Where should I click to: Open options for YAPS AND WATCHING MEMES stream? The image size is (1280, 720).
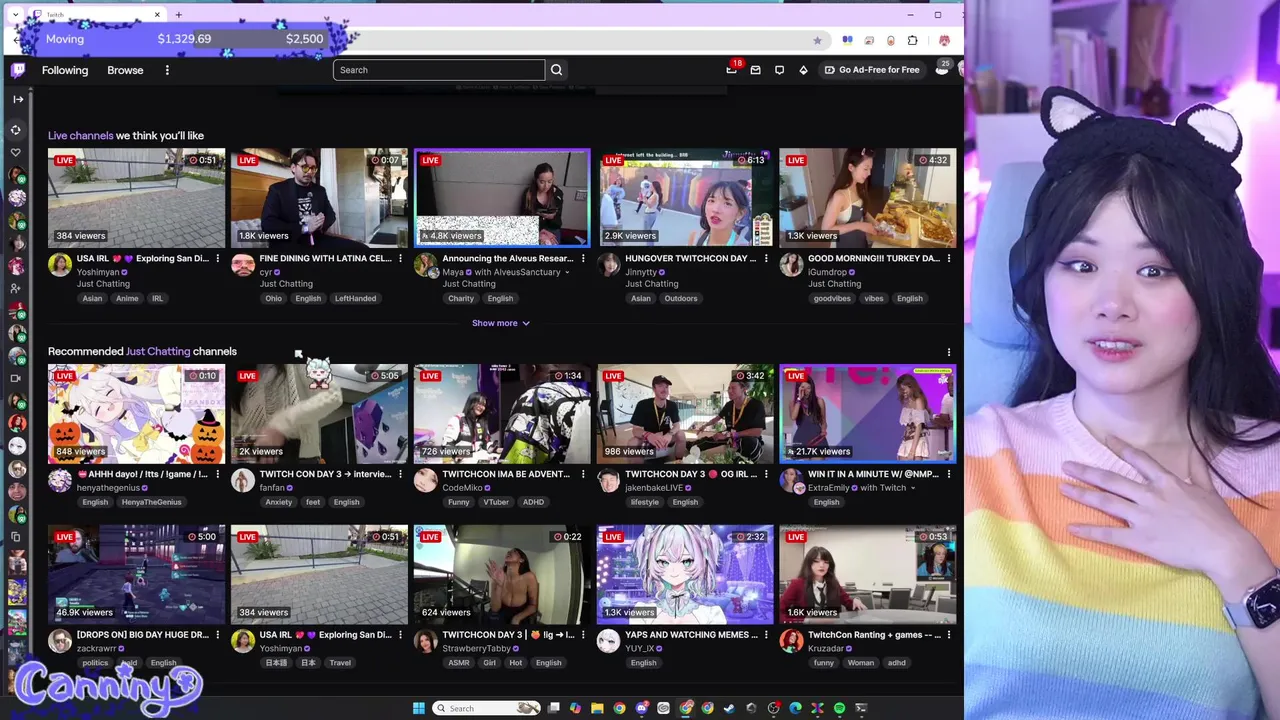(766, 635)
